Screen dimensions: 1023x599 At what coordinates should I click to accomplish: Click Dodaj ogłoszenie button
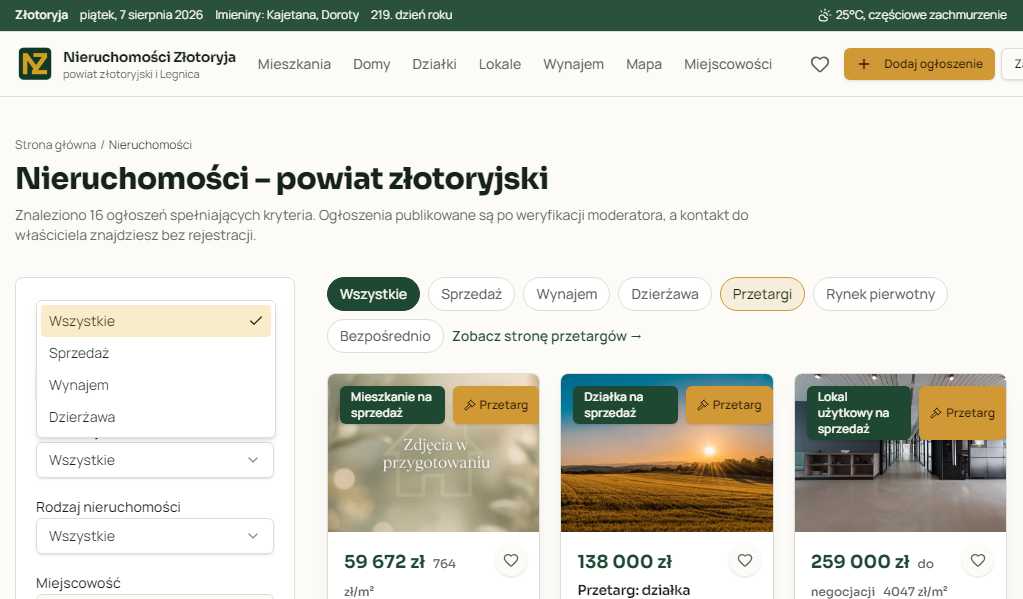(919, 64)
